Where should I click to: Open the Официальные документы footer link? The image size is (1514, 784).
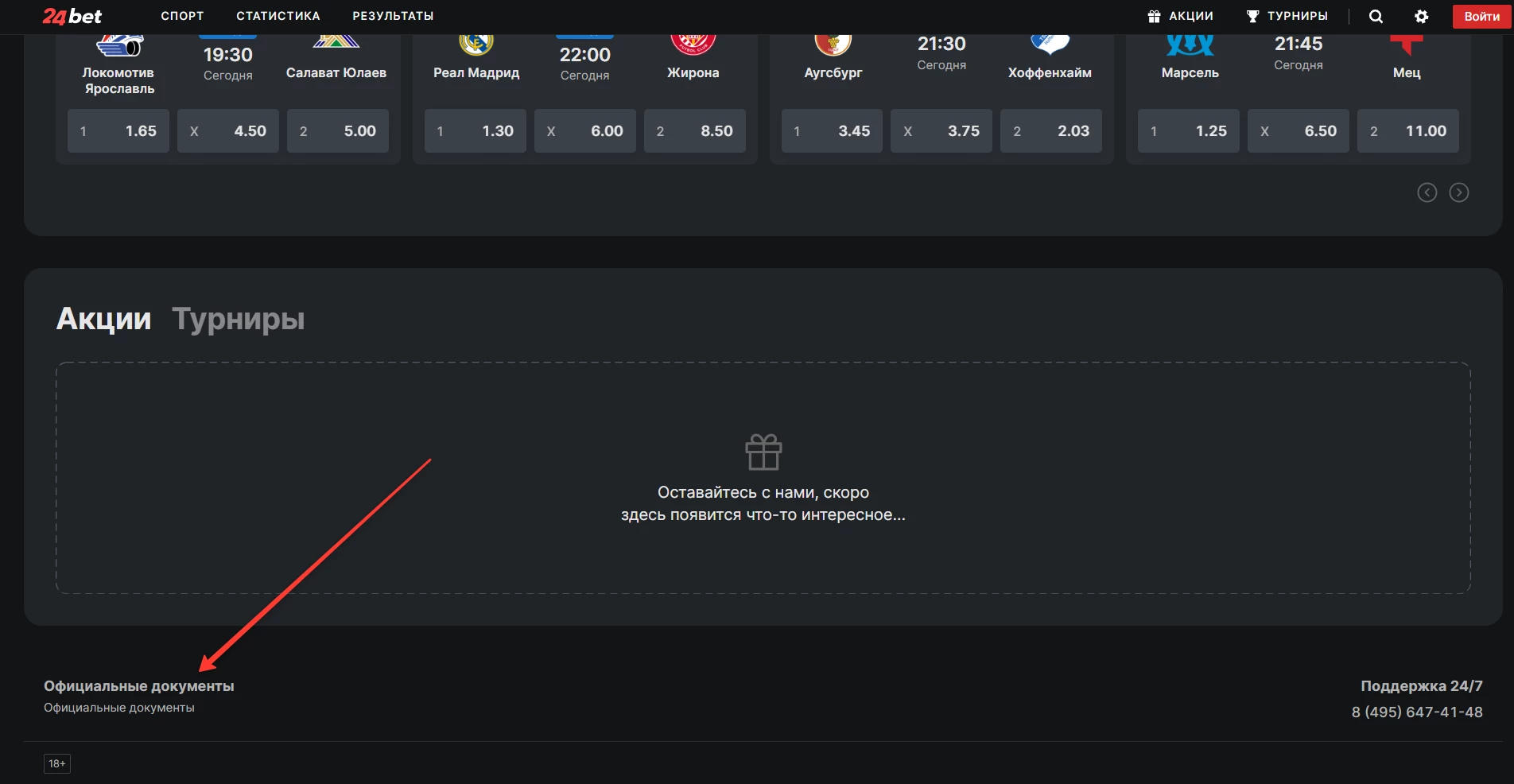(118, 708)
